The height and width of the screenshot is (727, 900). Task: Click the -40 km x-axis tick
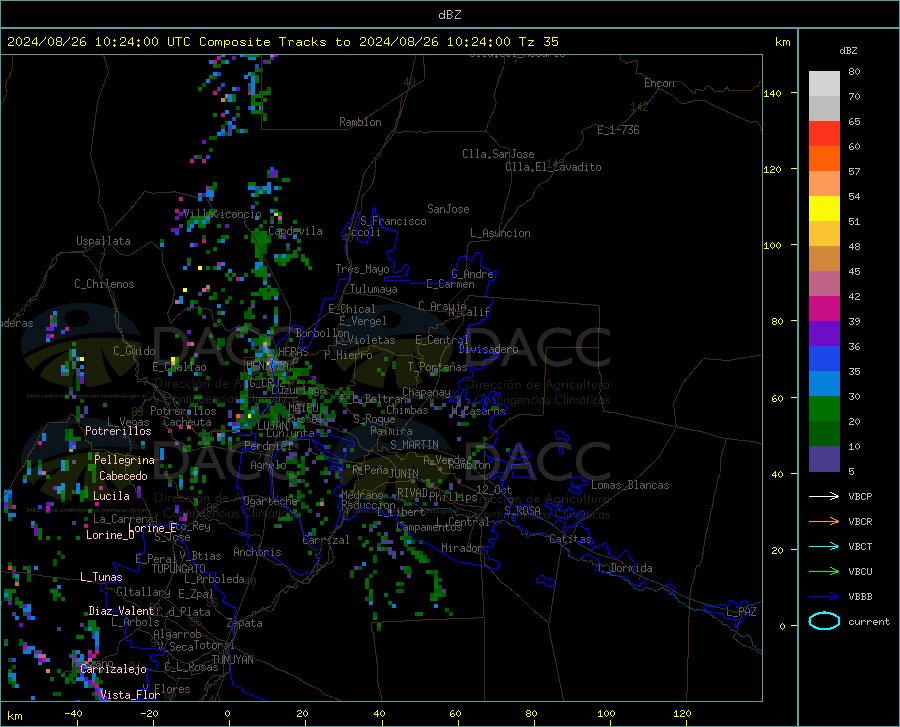pos(73,713)
